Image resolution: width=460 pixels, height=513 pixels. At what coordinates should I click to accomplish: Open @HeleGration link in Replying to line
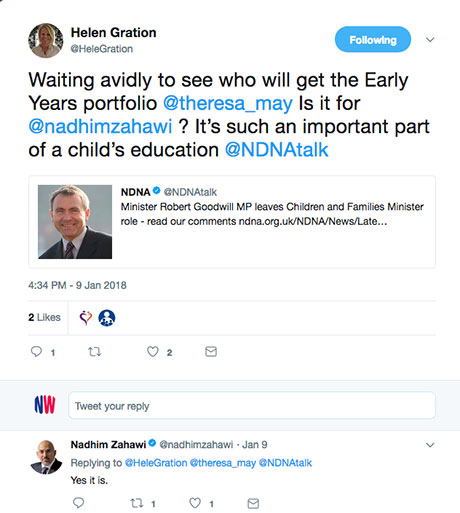click(156, 463)
